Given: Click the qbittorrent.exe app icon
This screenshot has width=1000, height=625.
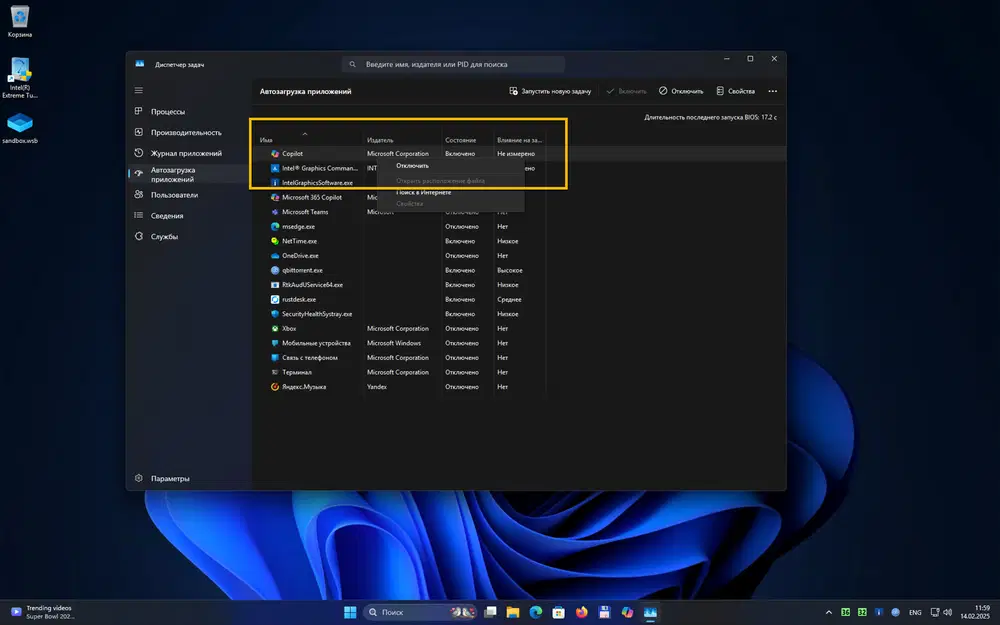Looking at the screenshot, I should [274, 270].
